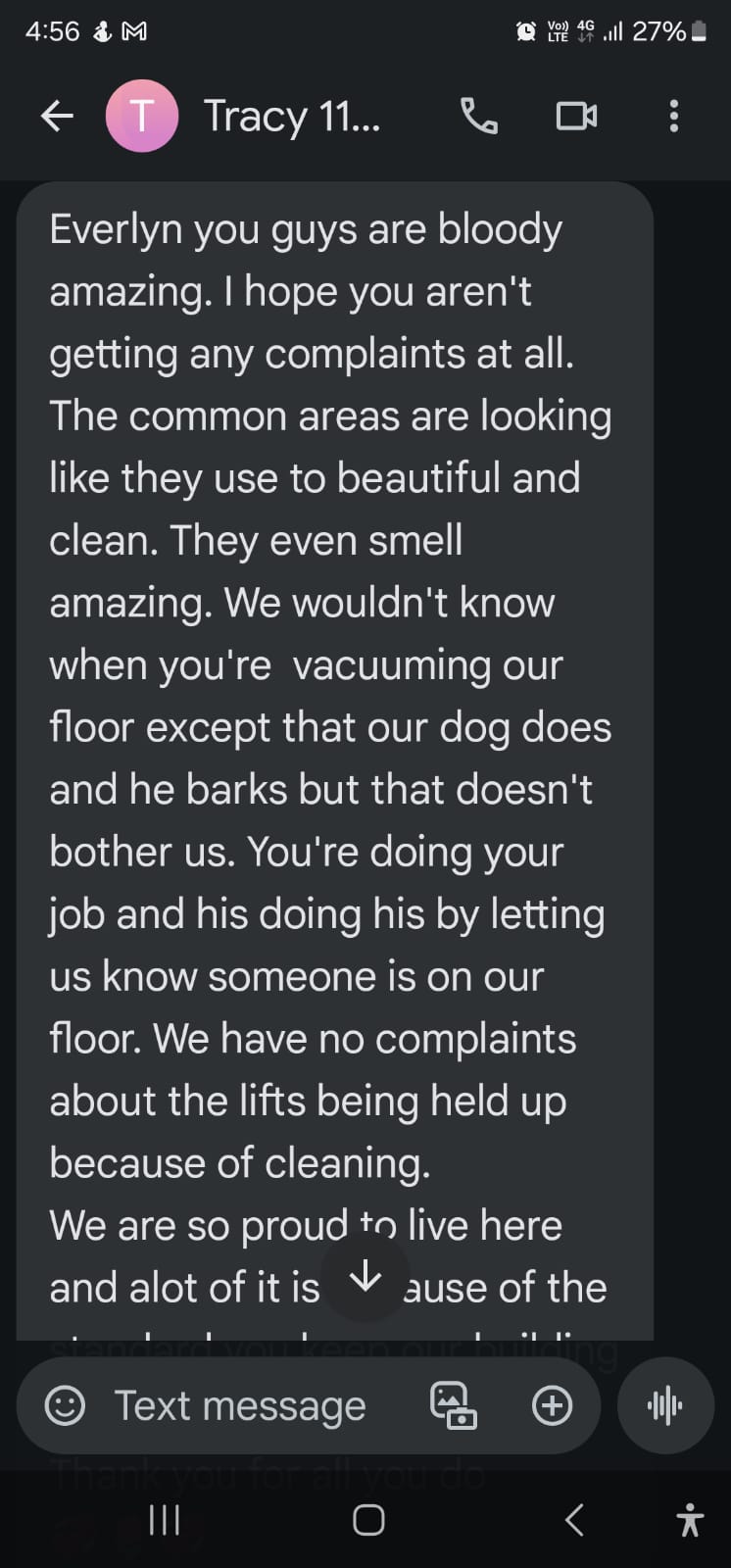Open the emoji picker

66,1406
